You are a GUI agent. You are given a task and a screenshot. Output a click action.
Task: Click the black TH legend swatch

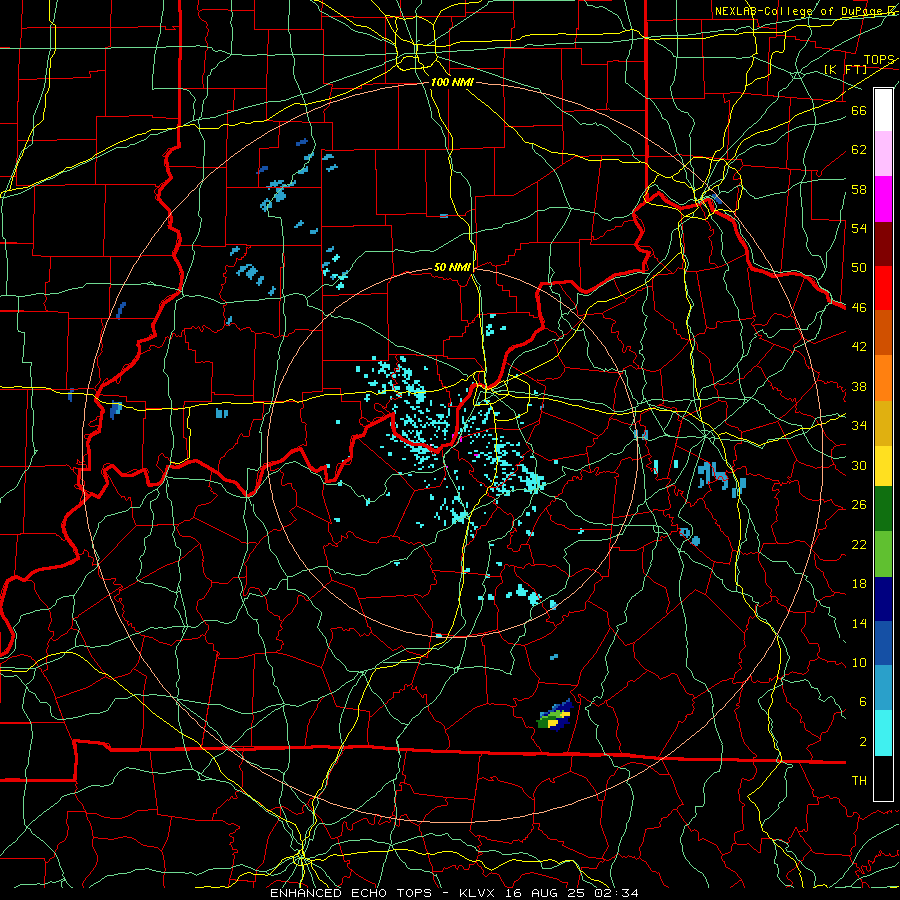pyautogui.click(x=883, y=778)
